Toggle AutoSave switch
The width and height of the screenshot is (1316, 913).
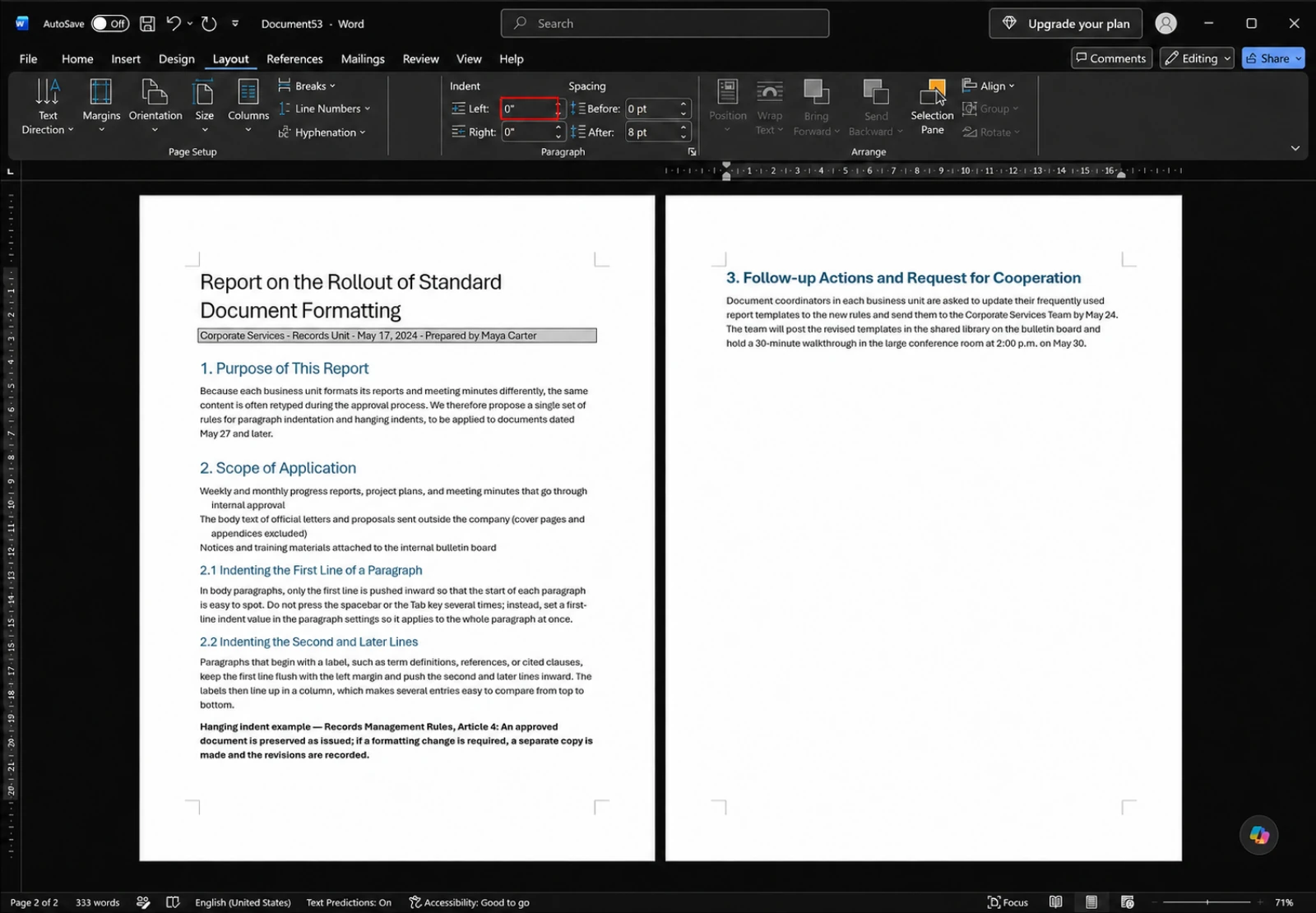coord(109,24)
